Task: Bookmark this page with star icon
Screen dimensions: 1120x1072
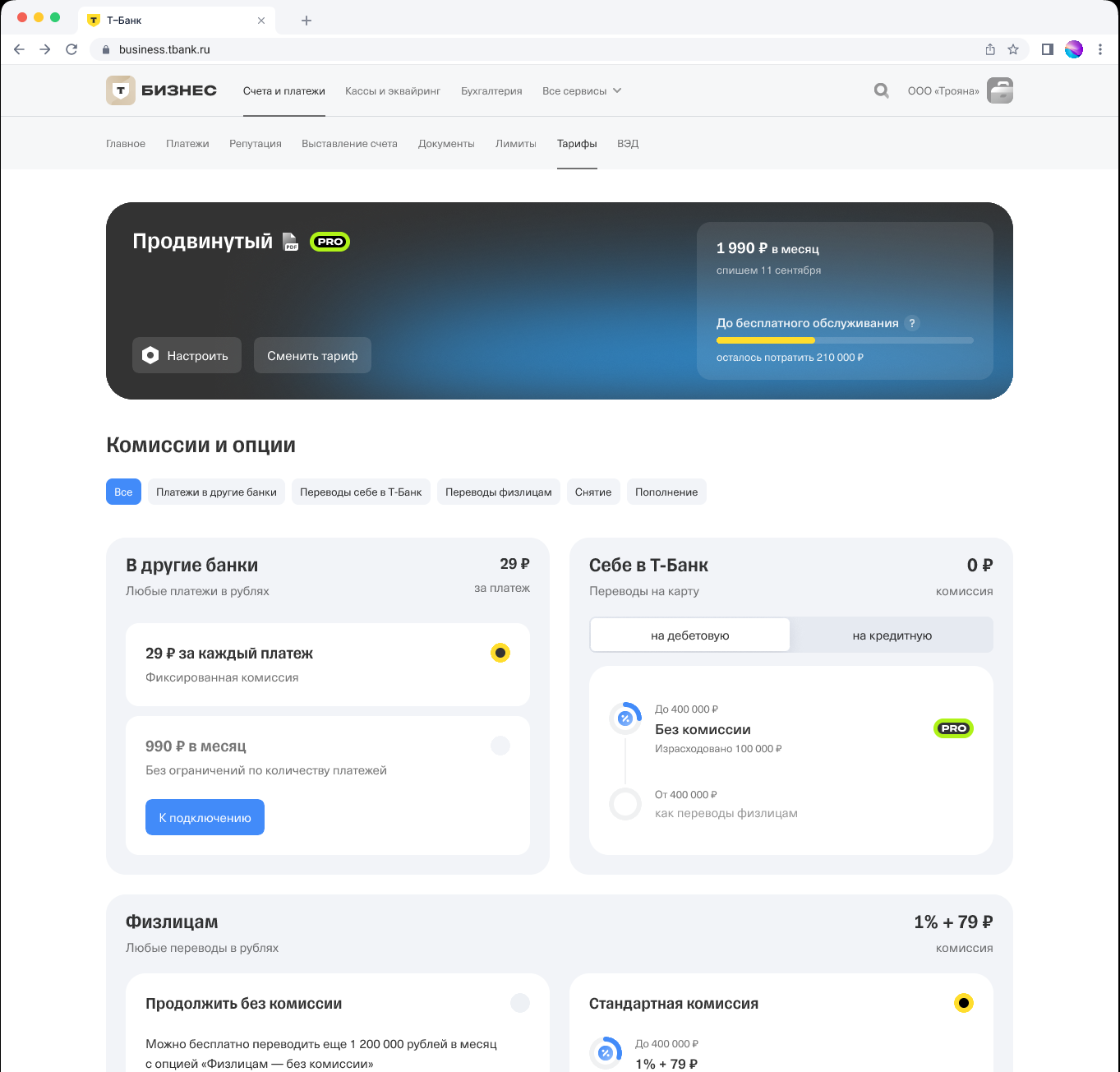Action: 1013,49
